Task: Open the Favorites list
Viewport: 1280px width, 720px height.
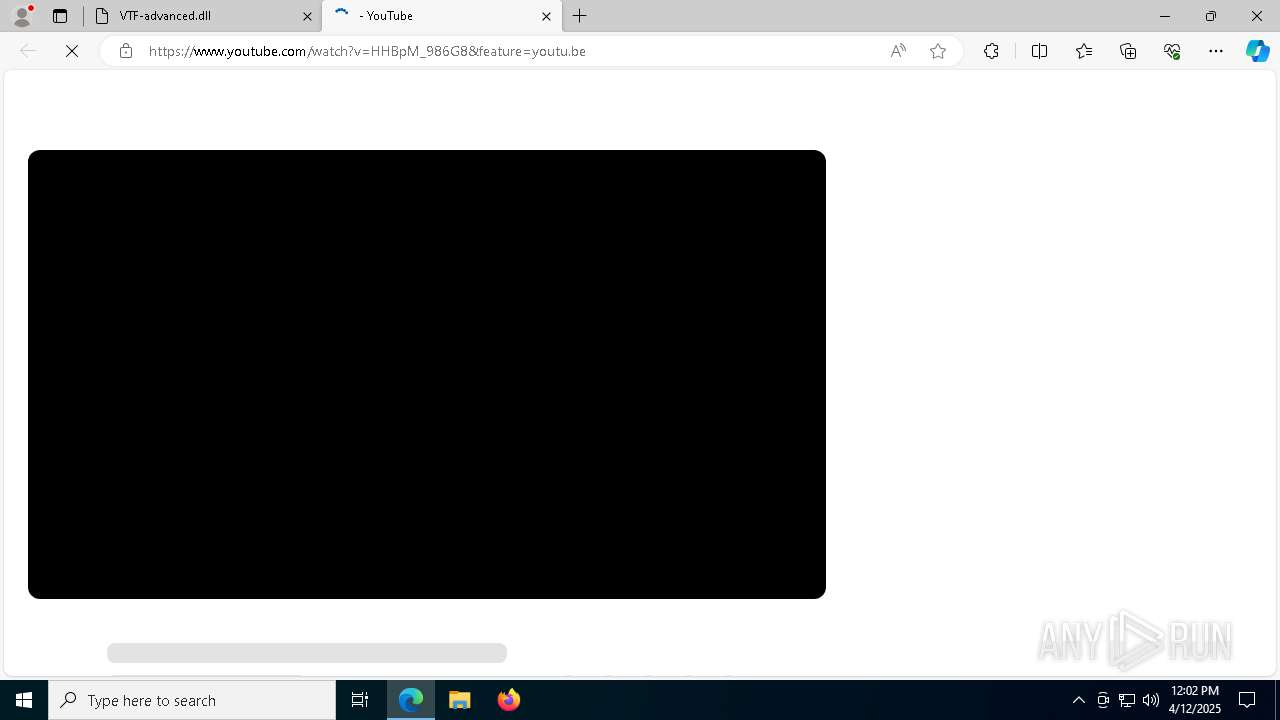Action: (x=1084, y=51)
